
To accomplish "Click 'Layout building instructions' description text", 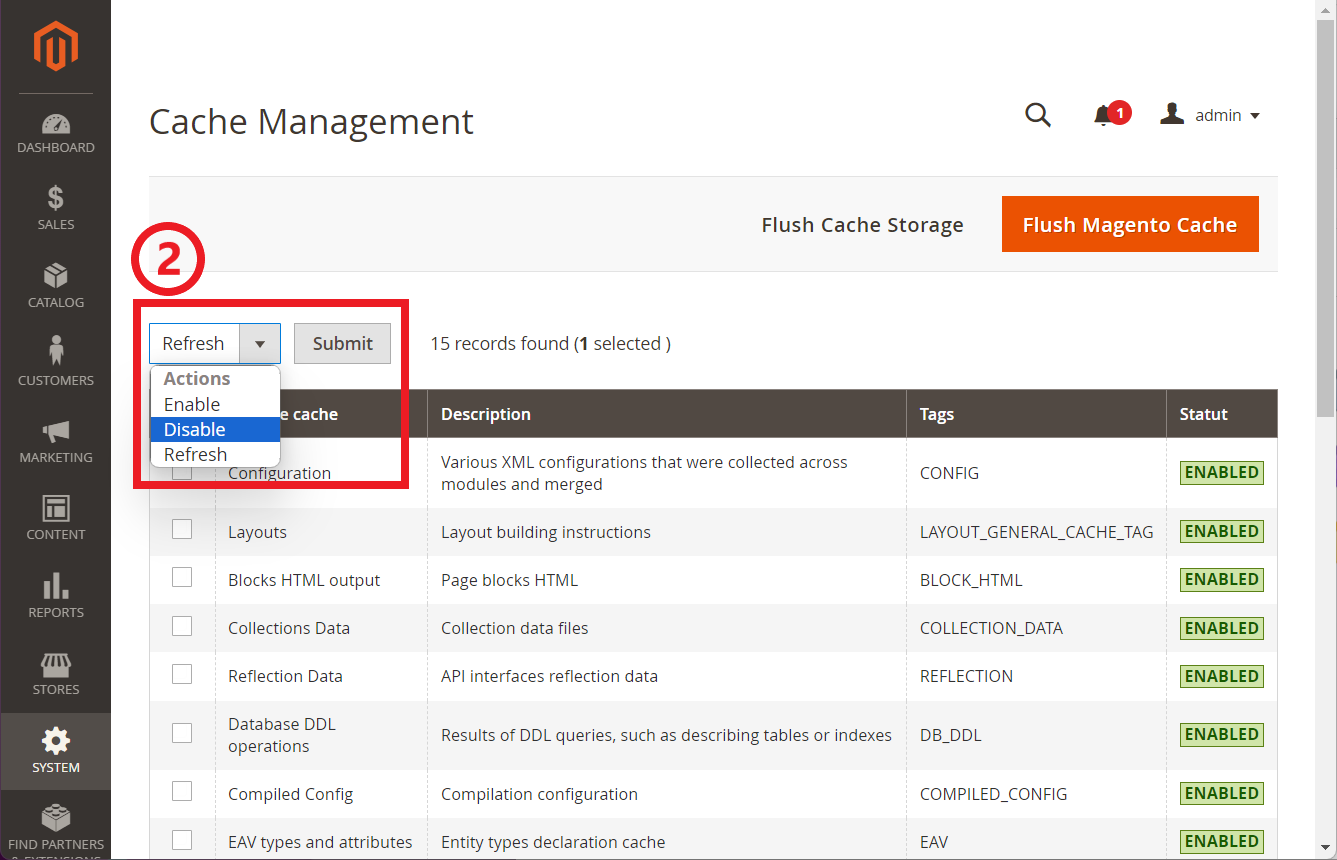I will tap(546, 532).
